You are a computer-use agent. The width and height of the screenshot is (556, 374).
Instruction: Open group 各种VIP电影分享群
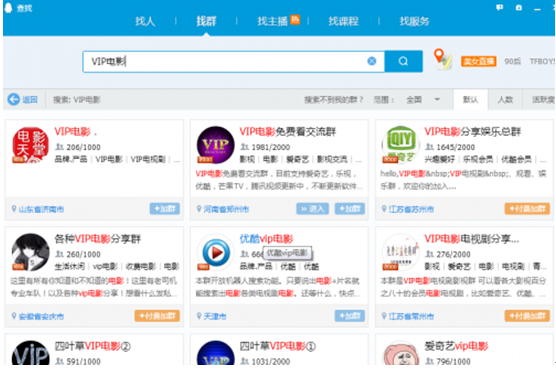point(98,239)
